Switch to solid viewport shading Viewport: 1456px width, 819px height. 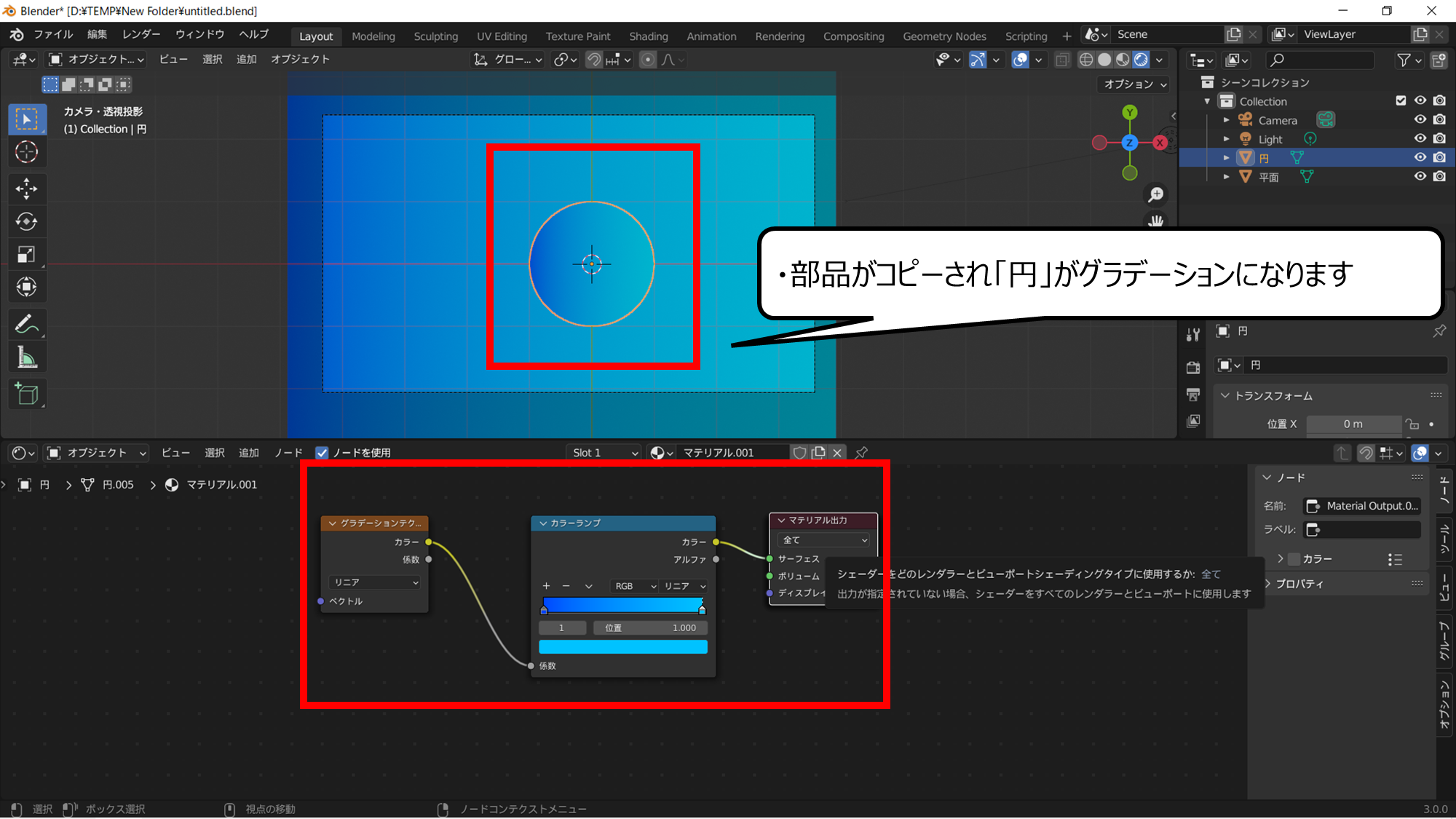point(1104,60)
